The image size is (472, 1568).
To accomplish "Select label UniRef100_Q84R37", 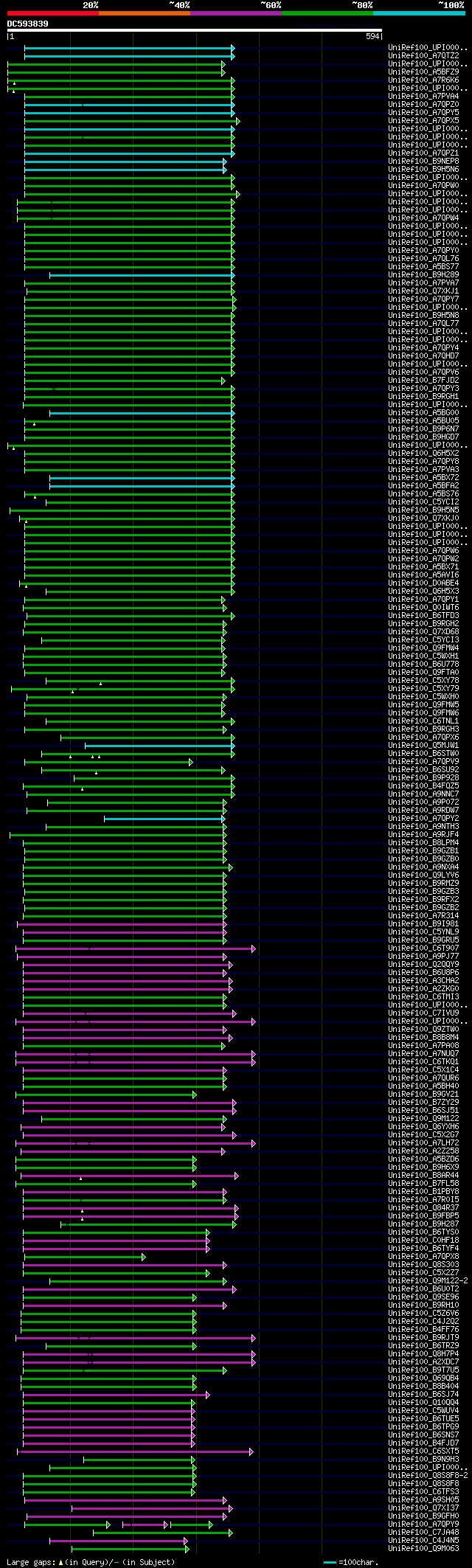I will (423, 1208).
